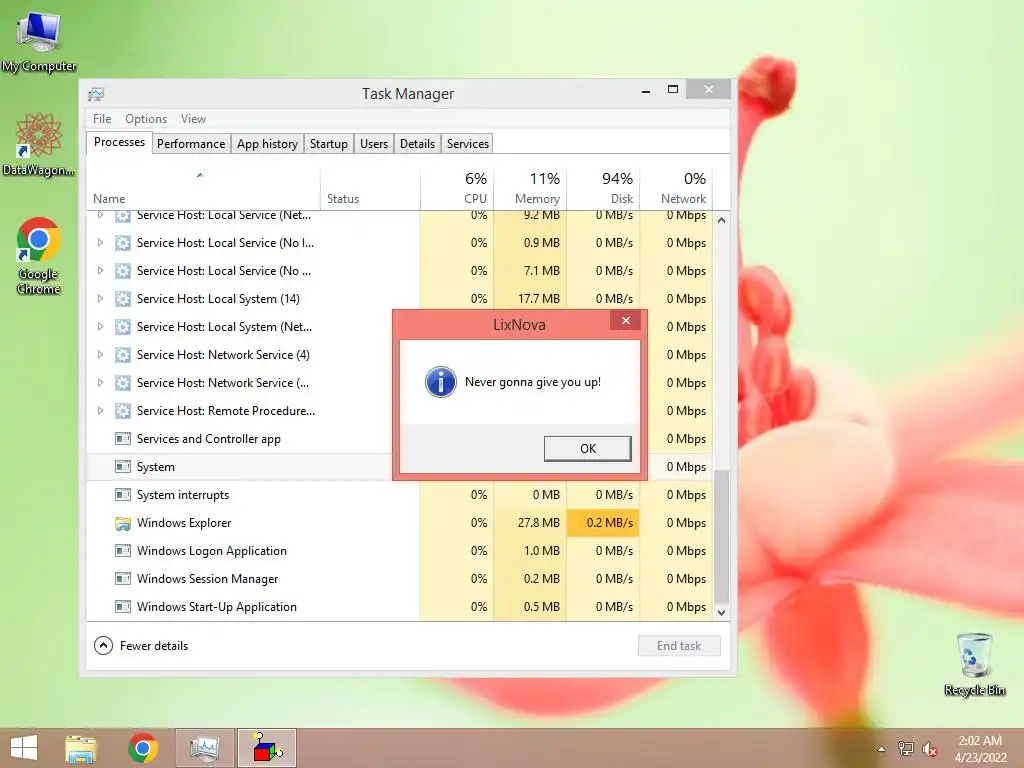Select the Processes tab
This screenshot has width=1024, height=768.
119,142
